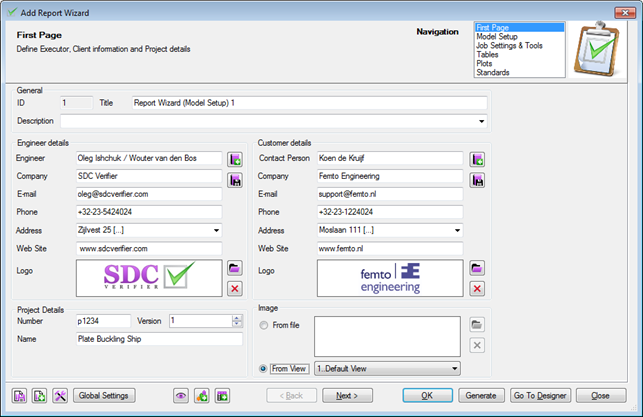Viewport: 643px width, 417px height.
Task: Select the From file radio button
Action: coord(264,325)
